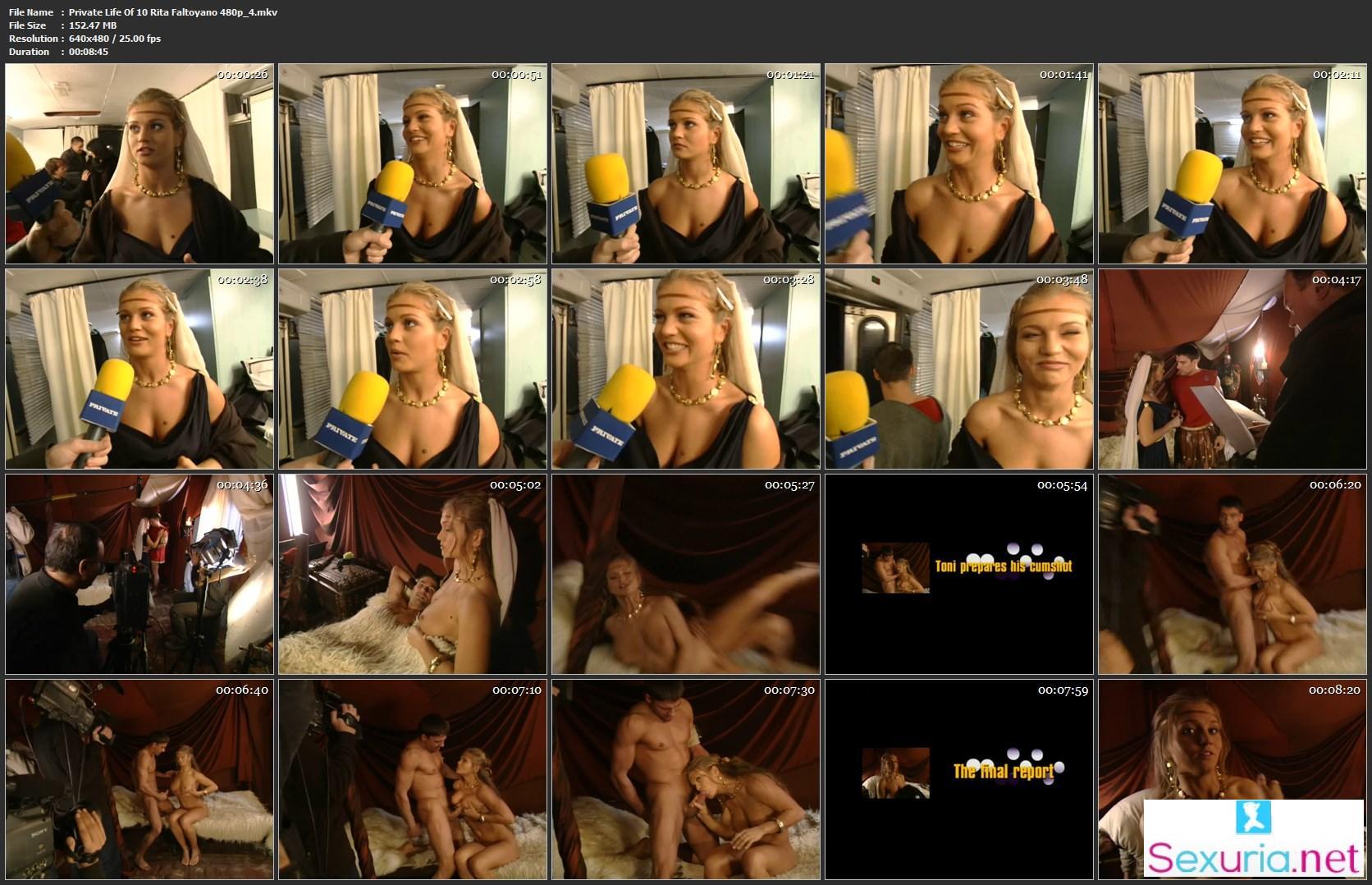The height and width of the screenshot is (885, 1372).
Task: Open the behind-the-scenes frame at 00:04:17
Action: pos(1233,369)
